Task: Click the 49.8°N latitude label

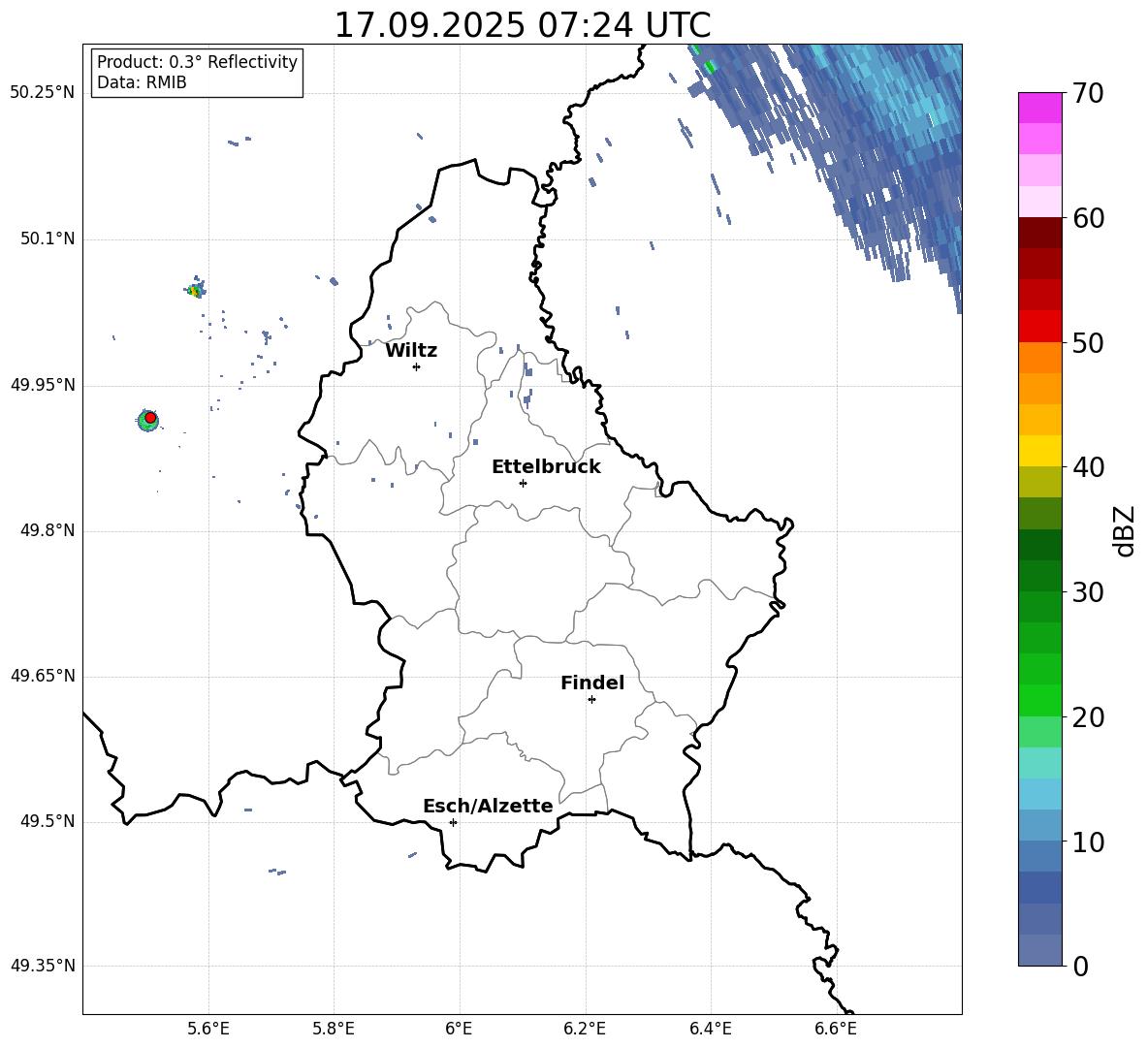Action: [x=48, y=530]
